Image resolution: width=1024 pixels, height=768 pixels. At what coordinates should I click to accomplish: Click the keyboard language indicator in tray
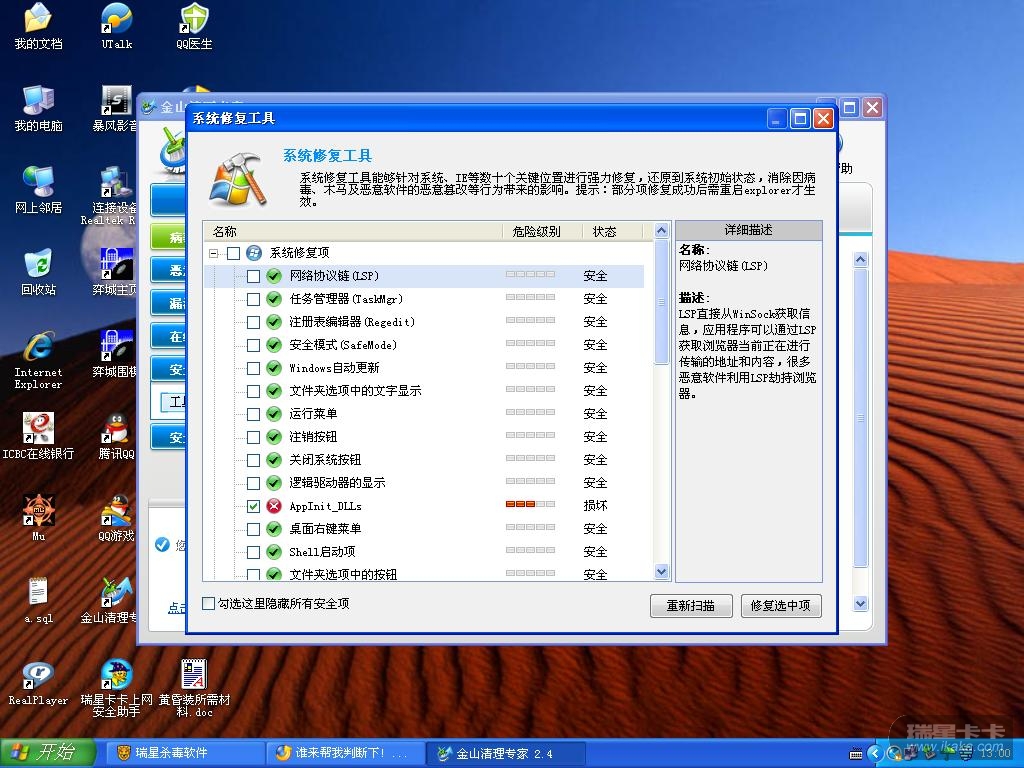click(856, 754)
